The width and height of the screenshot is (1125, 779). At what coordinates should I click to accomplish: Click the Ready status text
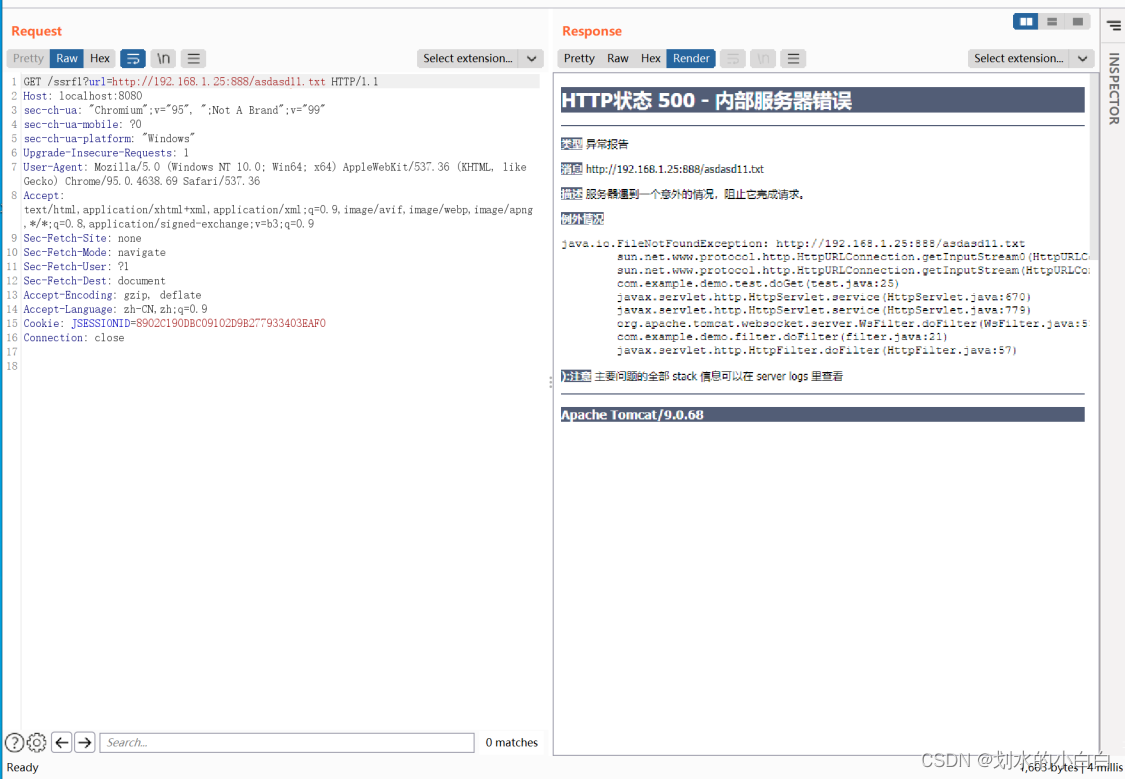[22, 768]
